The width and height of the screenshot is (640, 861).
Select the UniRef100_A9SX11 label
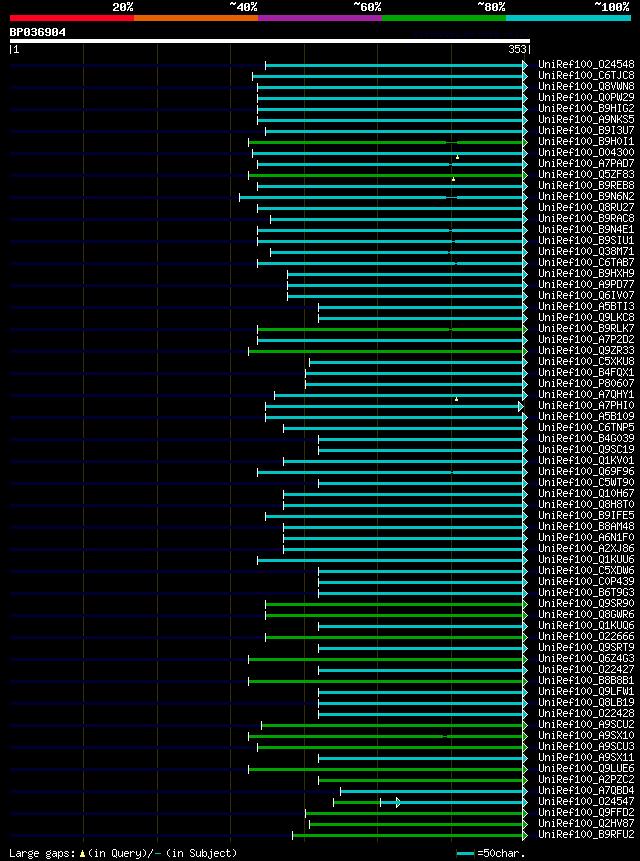pyautogui.click(x=586, y=758)
